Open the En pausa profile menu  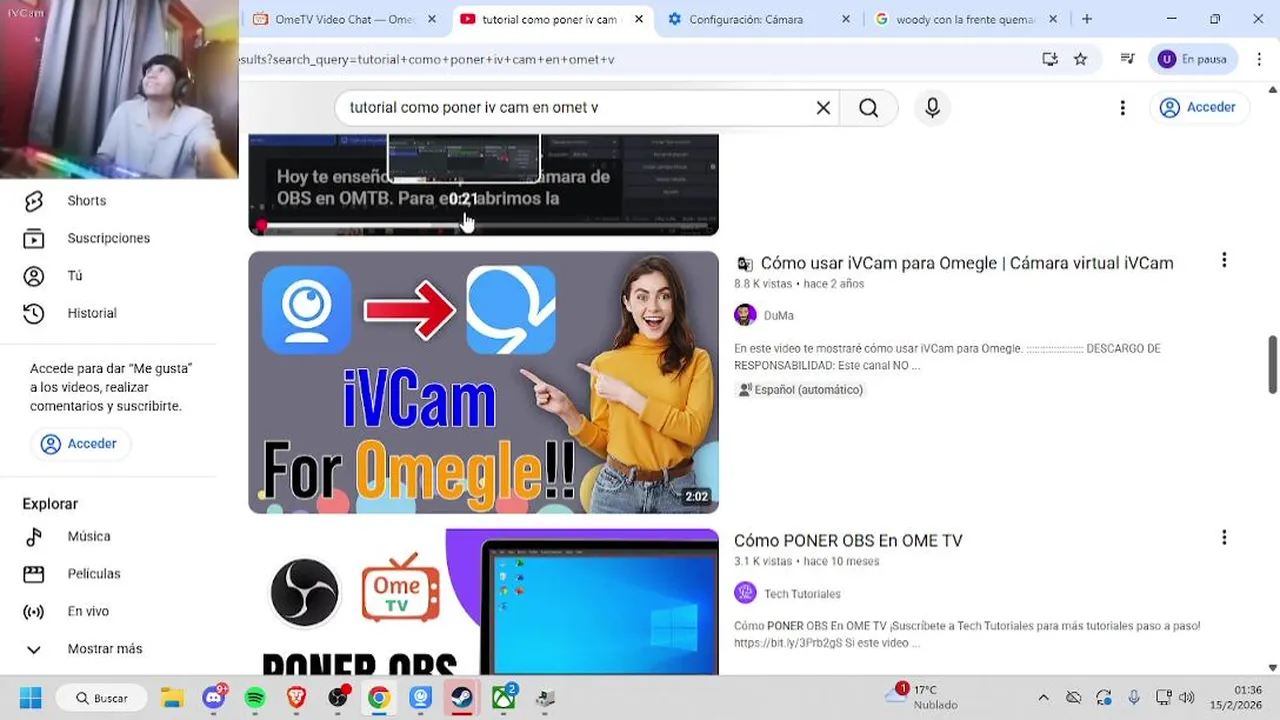pos(1194,59)
